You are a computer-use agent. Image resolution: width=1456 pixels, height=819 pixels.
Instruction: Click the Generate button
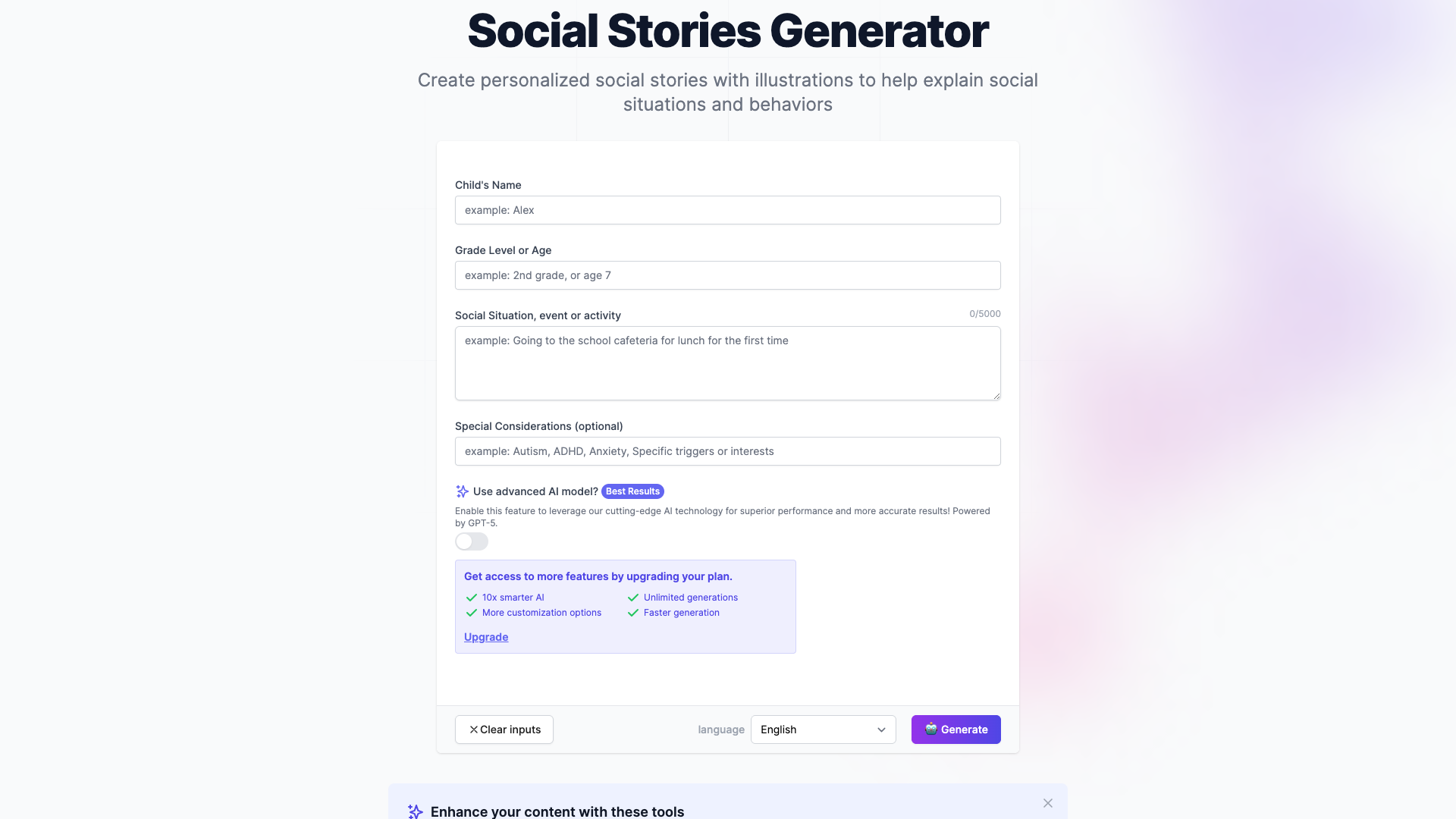(955, 729)
